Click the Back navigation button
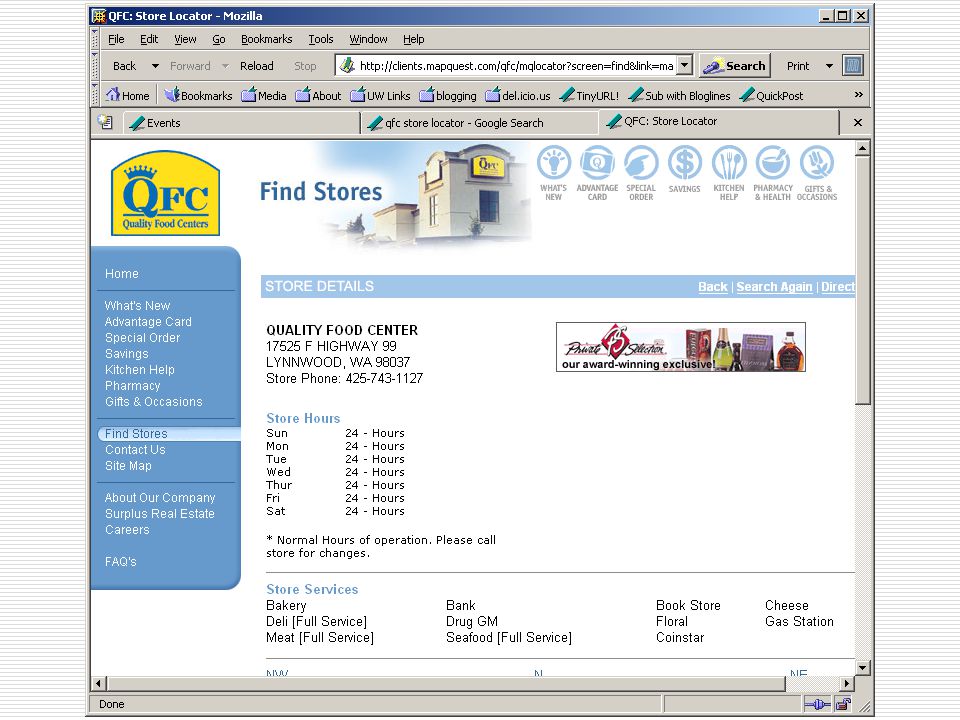This screenshot has height=720, width=960. [x=124, y=66]
